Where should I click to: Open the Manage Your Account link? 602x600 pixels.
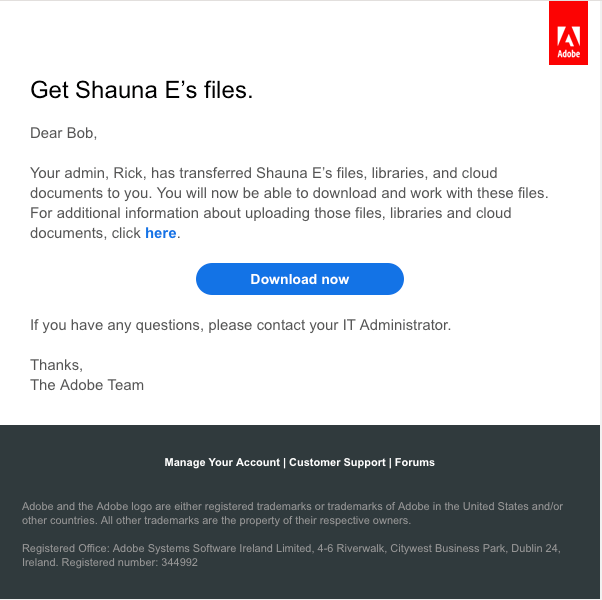click(x=223, y=463)
